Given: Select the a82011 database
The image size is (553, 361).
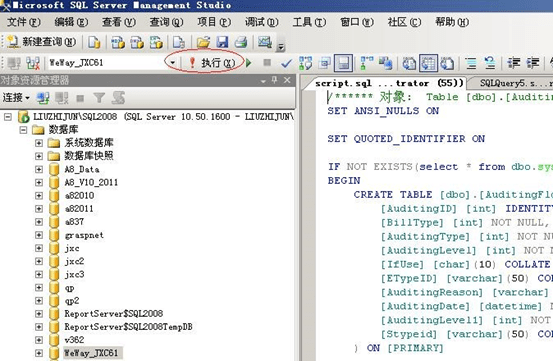Looking at the screenshot, I should point(79,209).
